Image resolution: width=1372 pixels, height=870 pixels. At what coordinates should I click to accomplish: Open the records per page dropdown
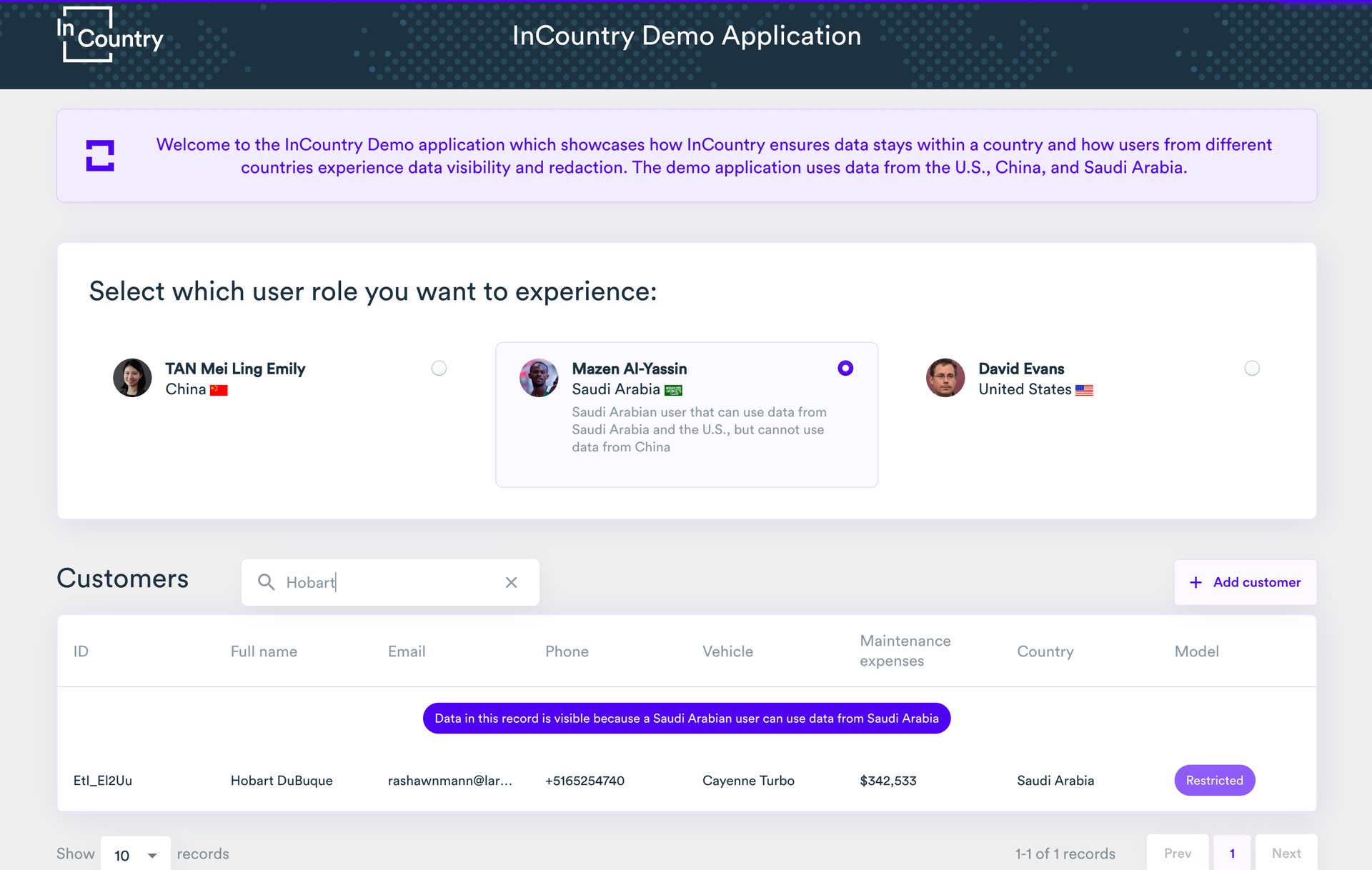click(136, 855)
